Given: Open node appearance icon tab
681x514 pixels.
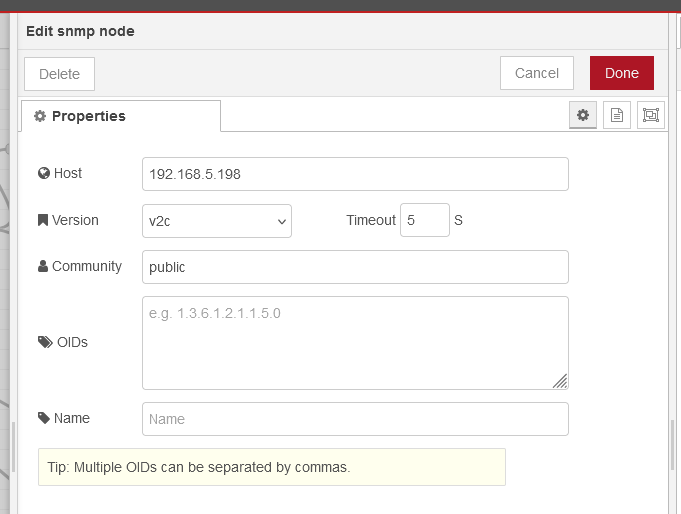Looking at the screenshot, I should click(x=651, y=115).
